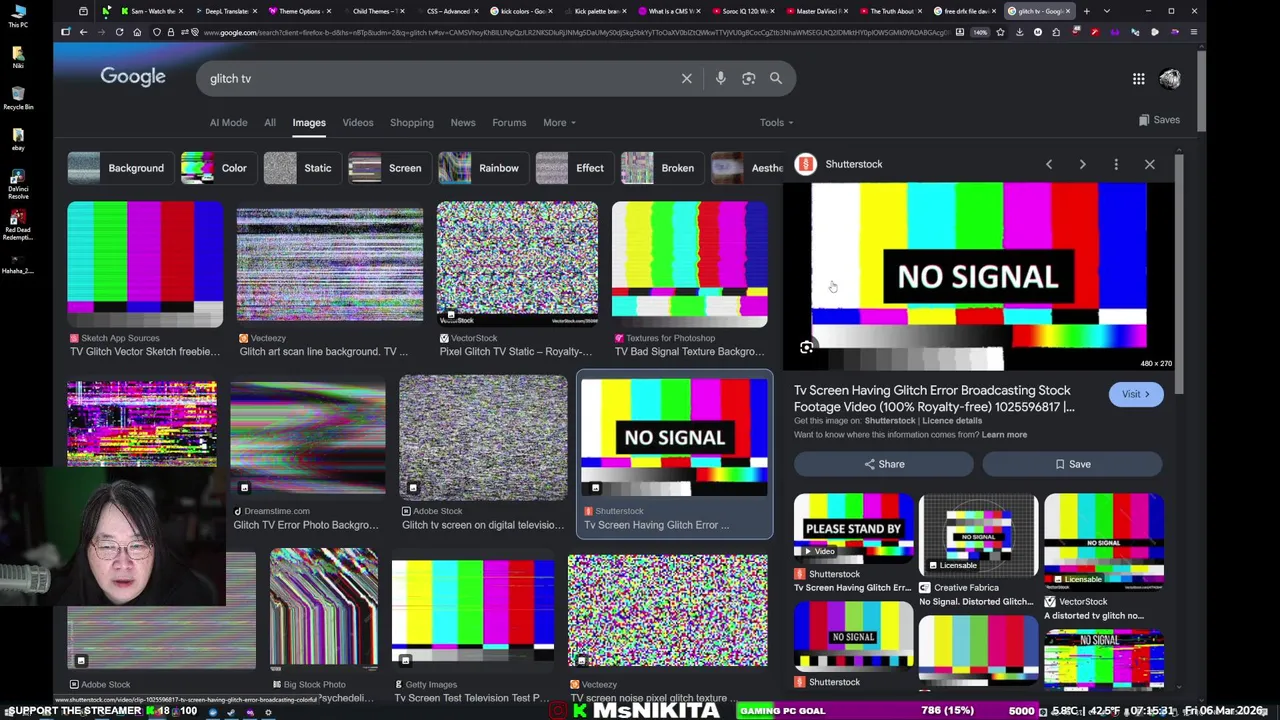Viewport: 1280px width, 720px height.
Task: Open the Recycle Bin desktop icon
Action: coord(18,98)
